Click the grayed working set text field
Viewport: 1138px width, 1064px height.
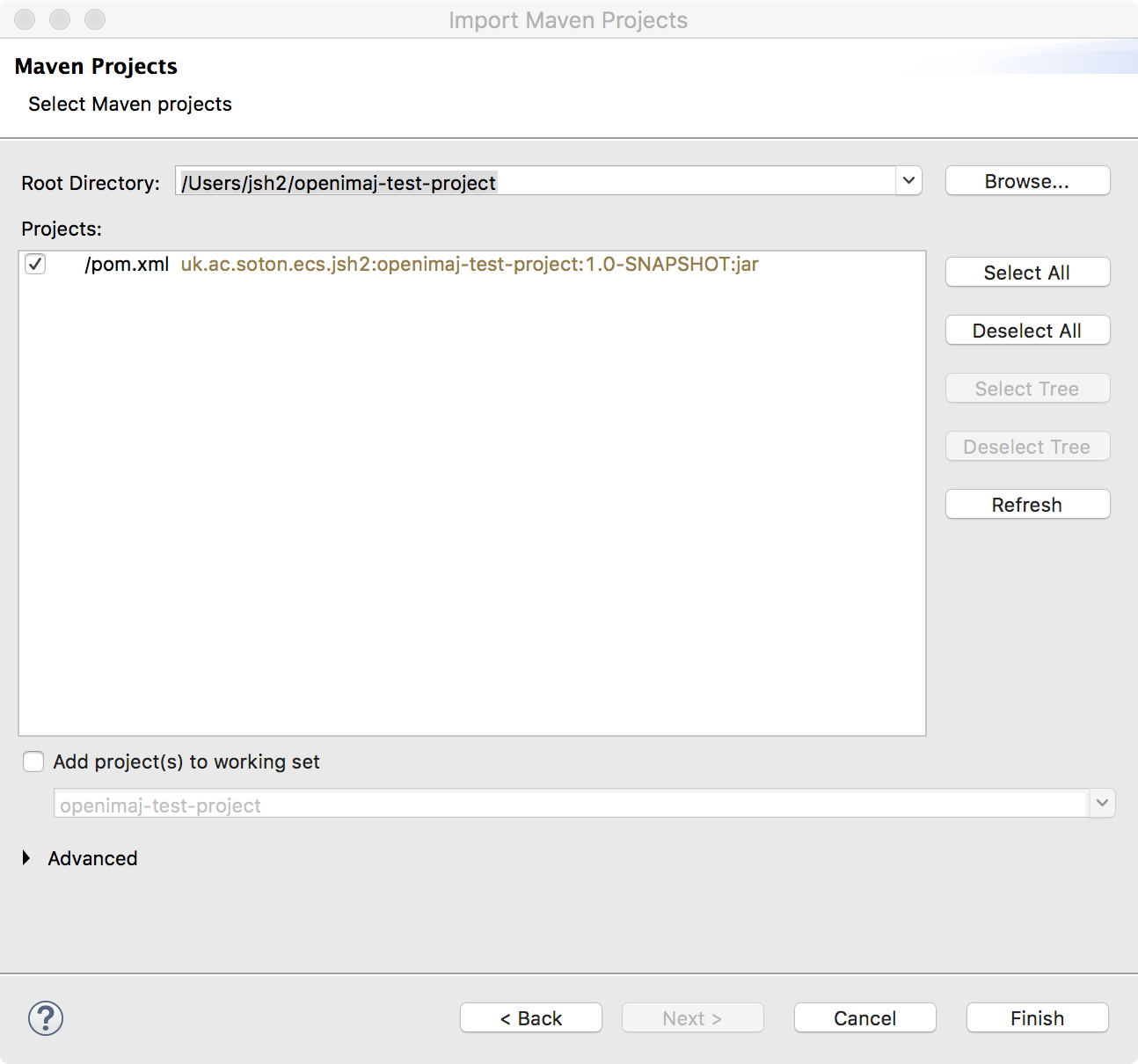[x=572, y=803]
